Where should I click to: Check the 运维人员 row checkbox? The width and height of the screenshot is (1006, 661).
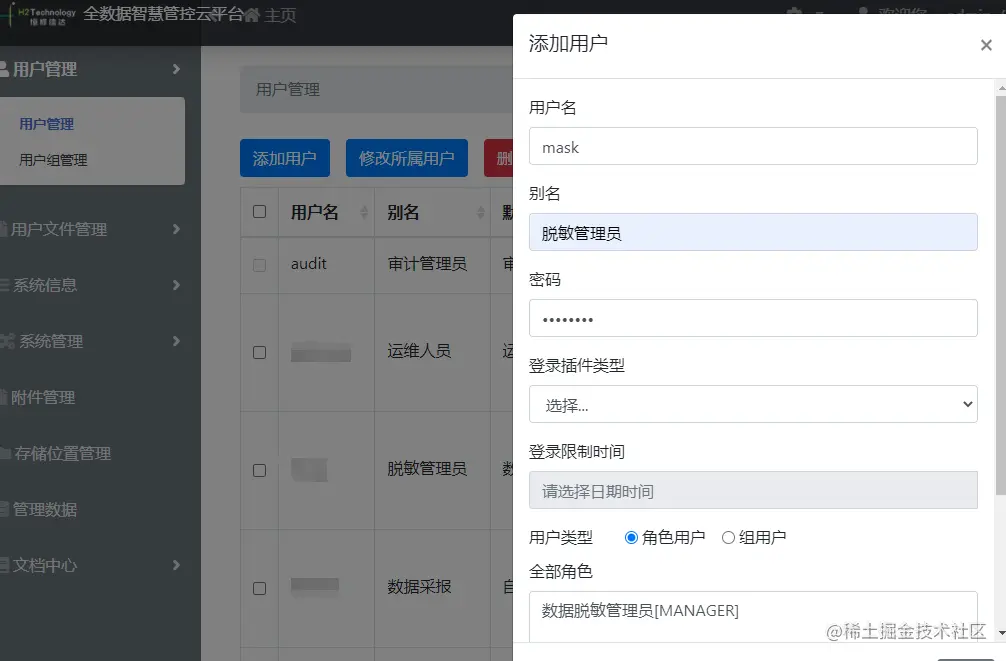259,352
